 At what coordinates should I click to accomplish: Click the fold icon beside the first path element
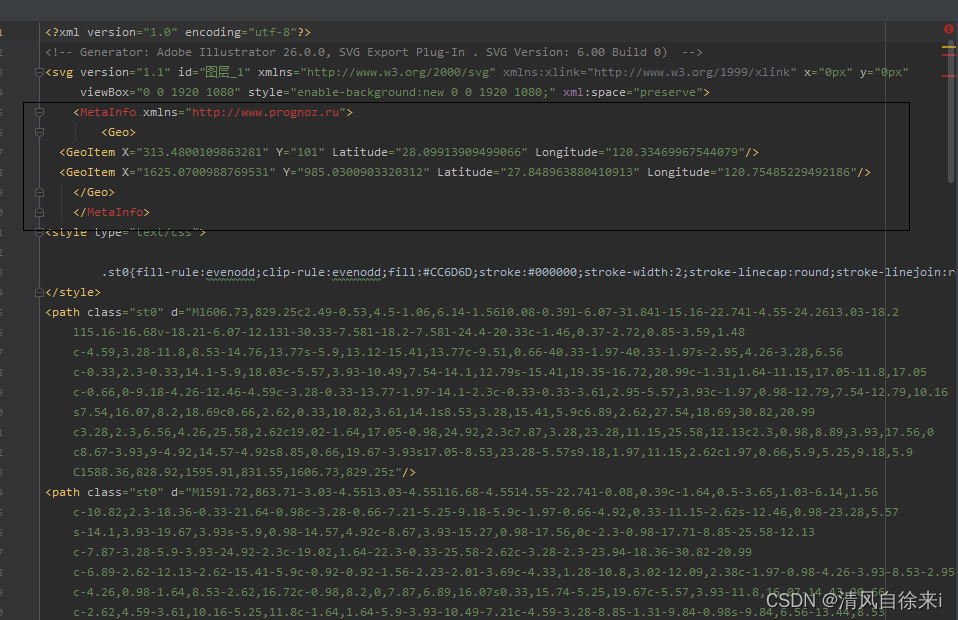[x=39, y=311]
